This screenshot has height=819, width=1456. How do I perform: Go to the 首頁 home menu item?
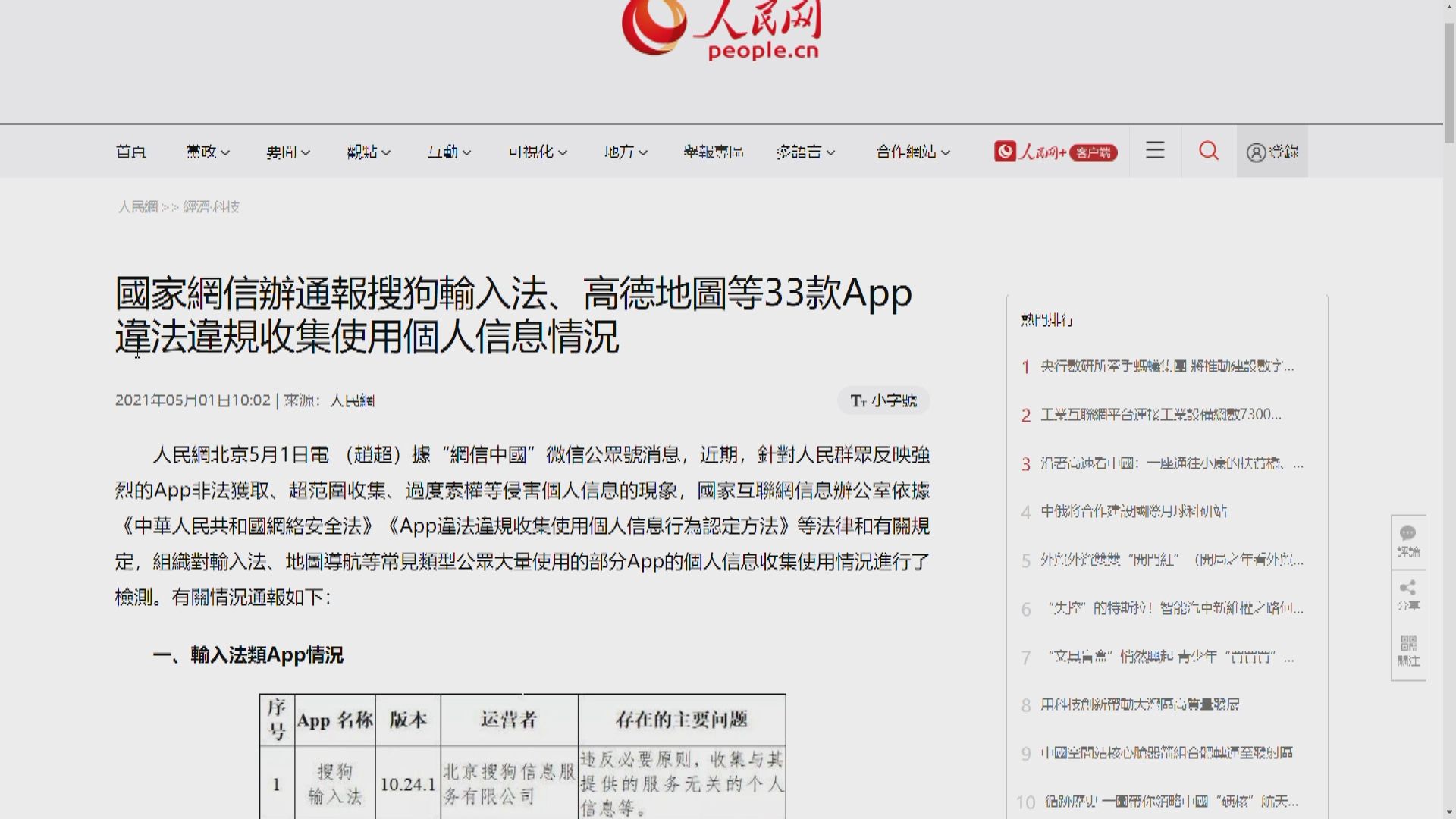click(130, 152)
